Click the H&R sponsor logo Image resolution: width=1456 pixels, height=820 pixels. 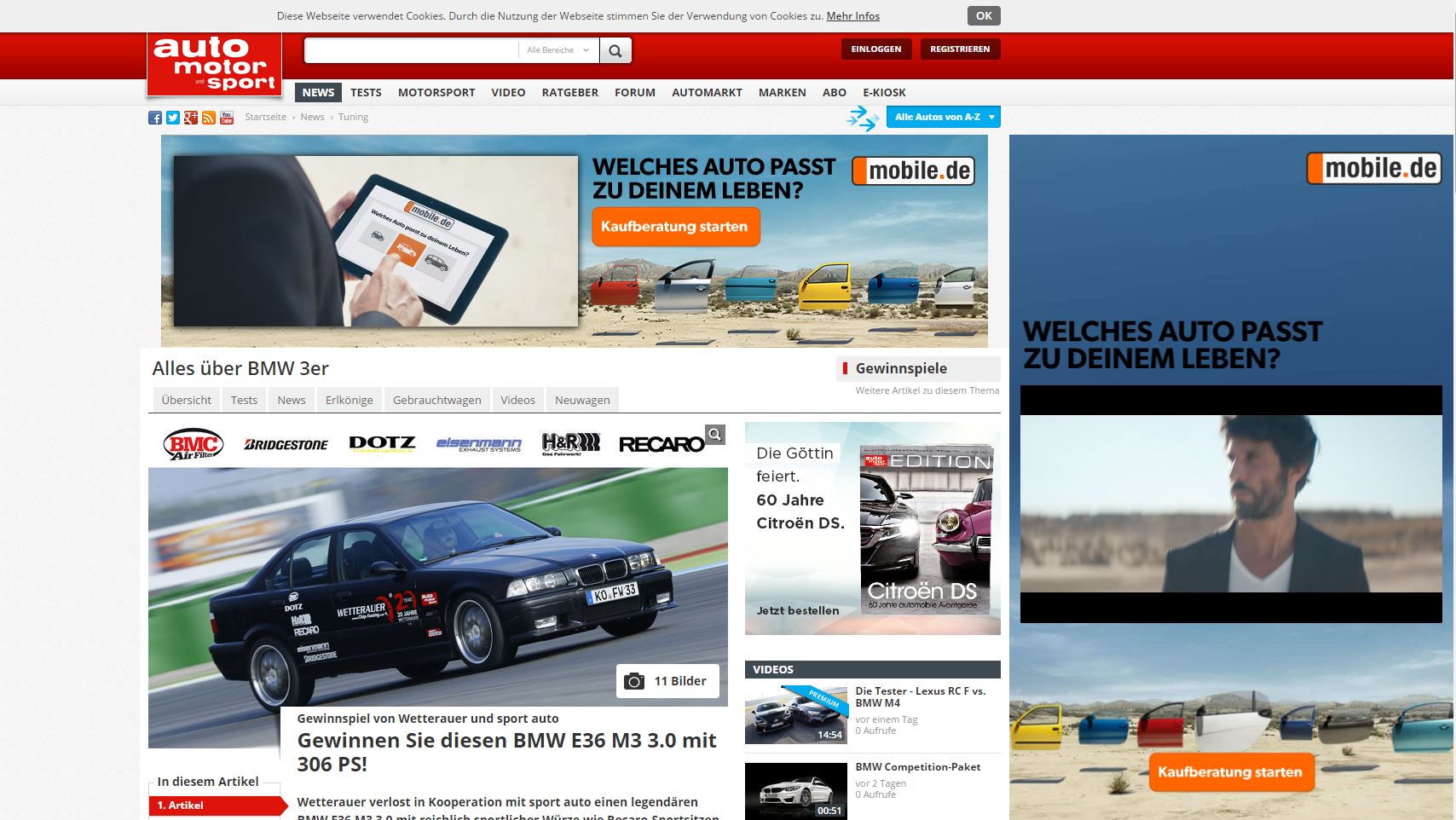[x=571, y=443]
